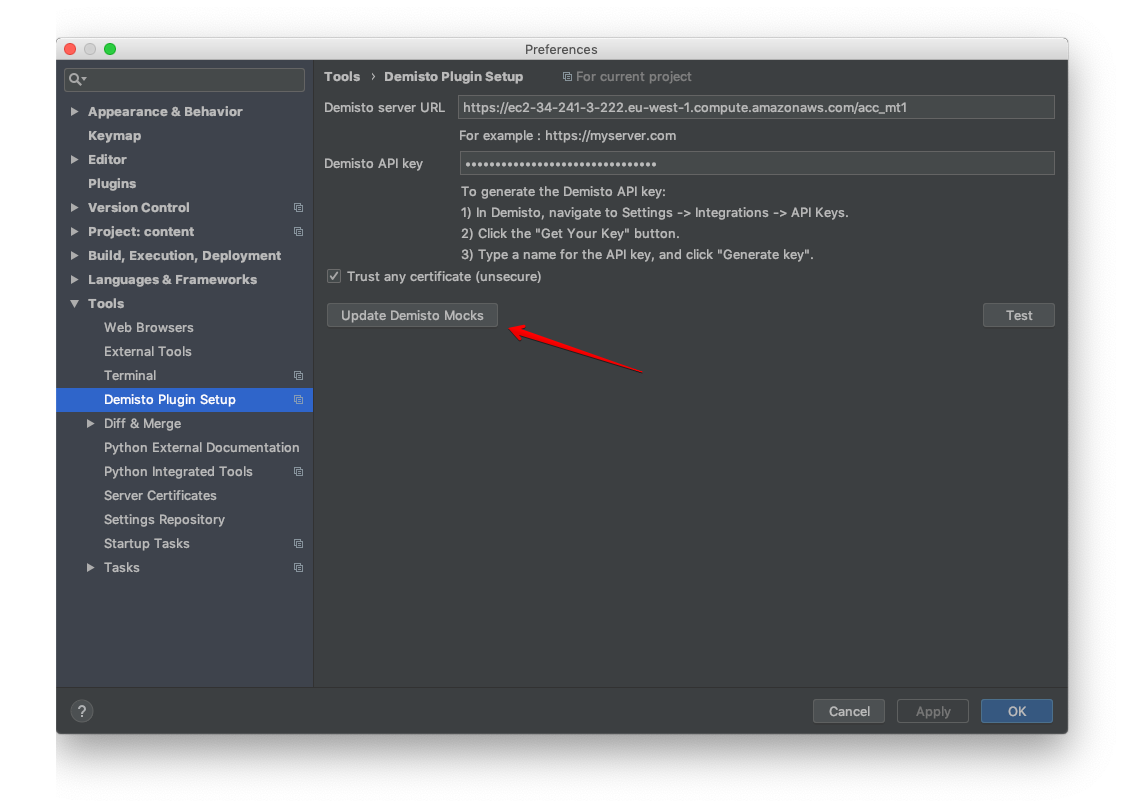Click the 'Generate key' instruction line
Image resolution: width=1124 pixels, height=808 pixels.
[x=637, y=255]
